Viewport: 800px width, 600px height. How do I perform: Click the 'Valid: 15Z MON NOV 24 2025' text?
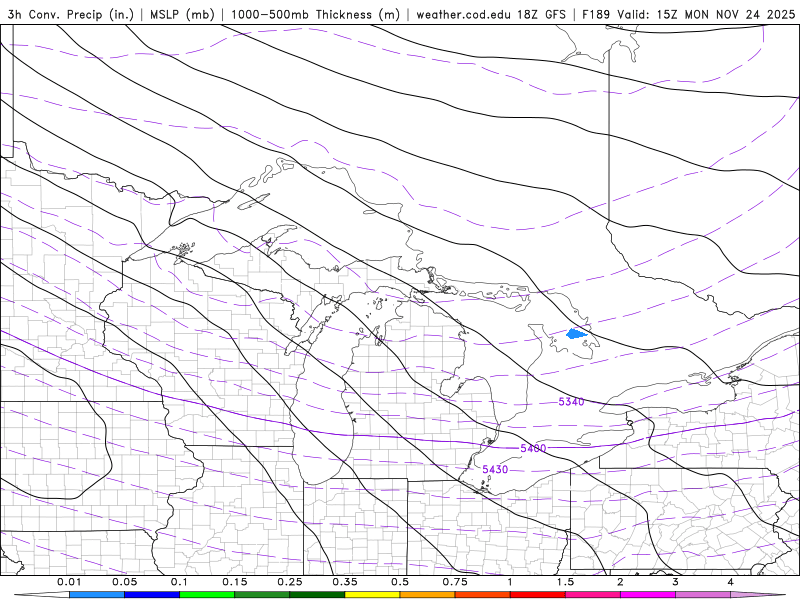(x=706, y=15)
